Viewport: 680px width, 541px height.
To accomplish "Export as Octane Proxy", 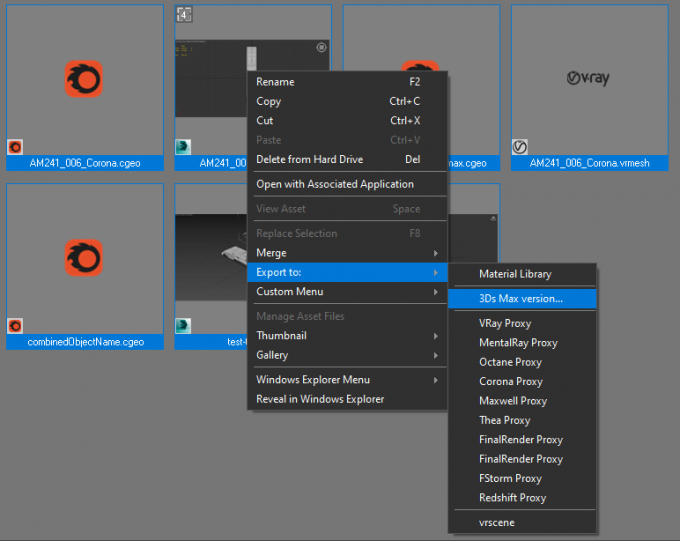I will [x=522, y=362].
